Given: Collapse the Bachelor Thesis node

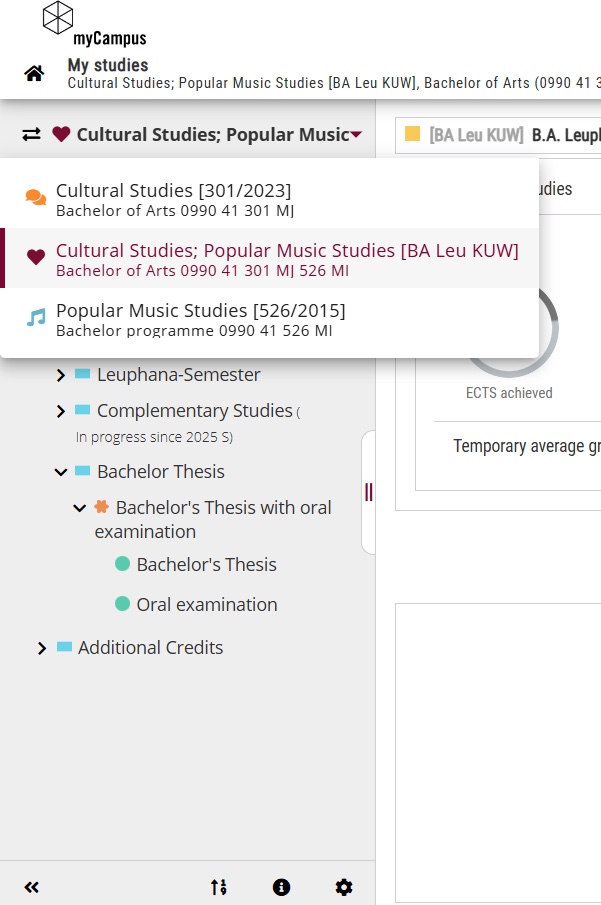Looking at the screenshot, I should coord(61,472).
